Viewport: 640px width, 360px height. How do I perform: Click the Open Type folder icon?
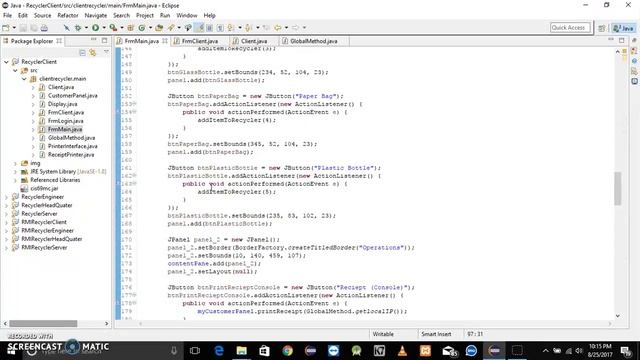pos(159,28)
